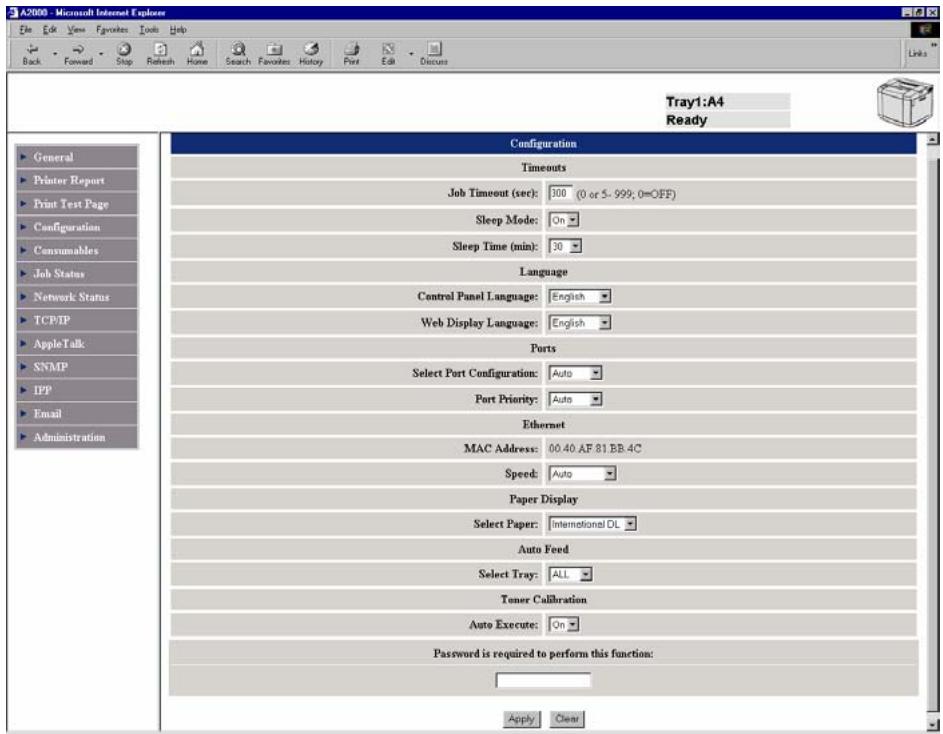Click the Back toolbar icon
The width and height of the screenshot is (943, 734).
pyautogui.click(x=32, y=54)
